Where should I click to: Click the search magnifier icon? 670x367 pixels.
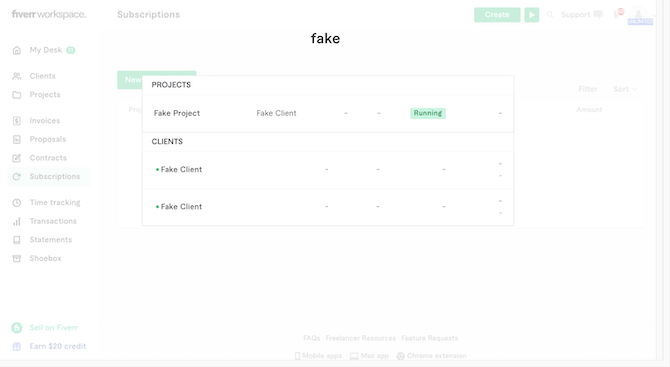pos(550,15)
